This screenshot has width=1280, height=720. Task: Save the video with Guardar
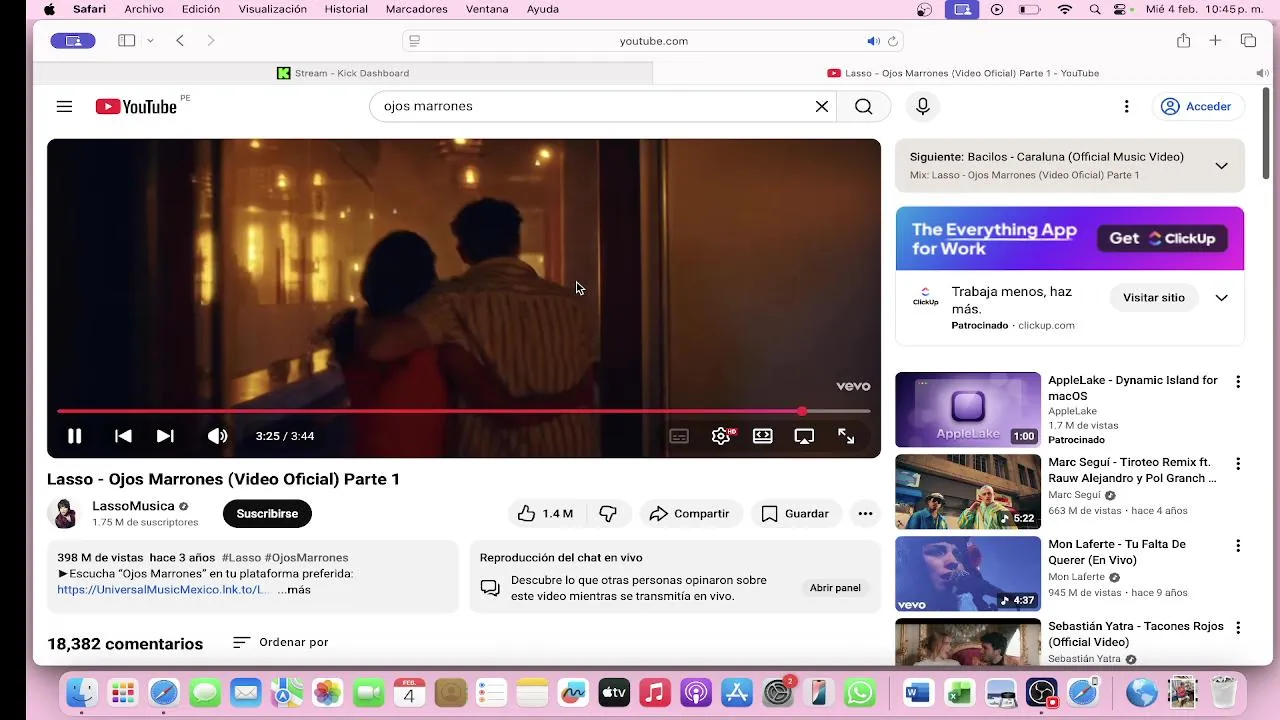pos(796,513)
